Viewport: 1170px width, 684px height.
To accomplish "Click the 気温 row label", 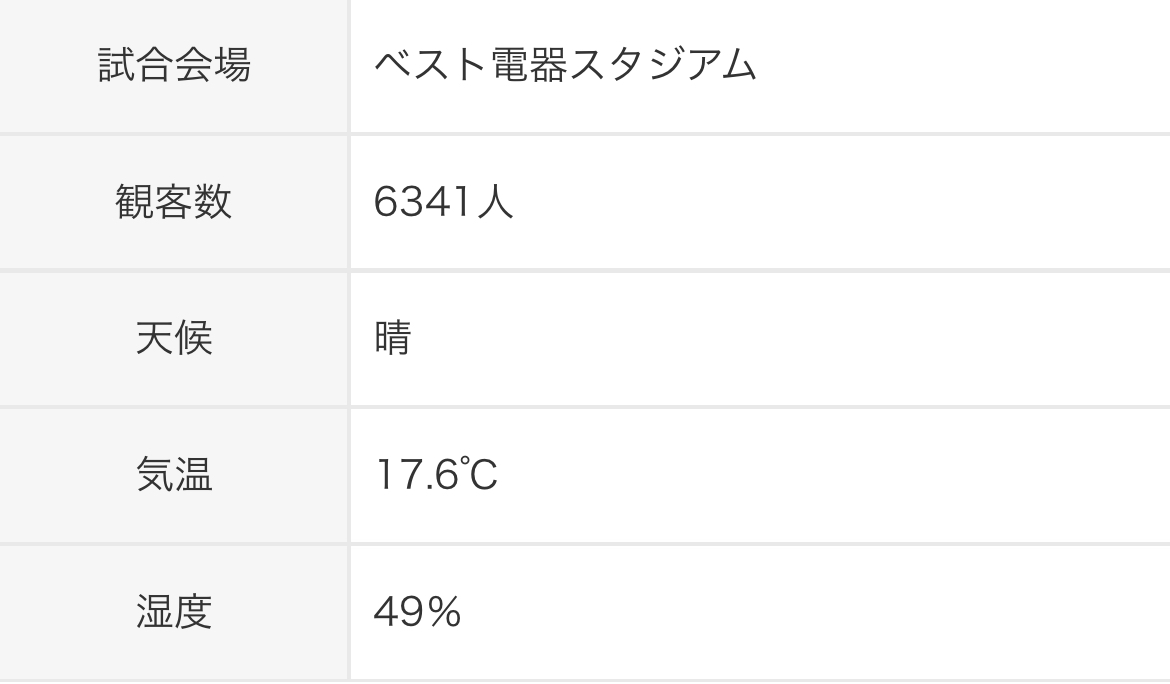I will click(174, 474).
